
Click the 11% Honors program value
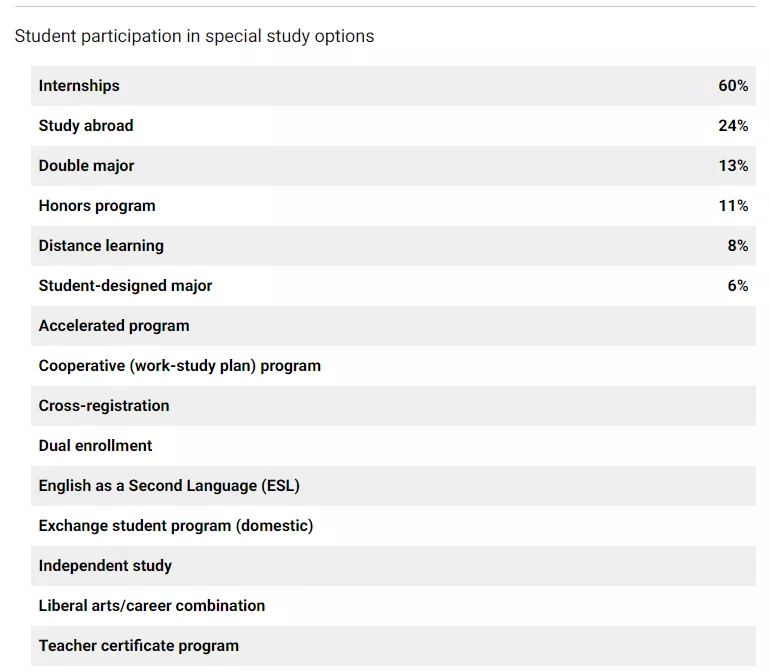[x=733, y=206]
